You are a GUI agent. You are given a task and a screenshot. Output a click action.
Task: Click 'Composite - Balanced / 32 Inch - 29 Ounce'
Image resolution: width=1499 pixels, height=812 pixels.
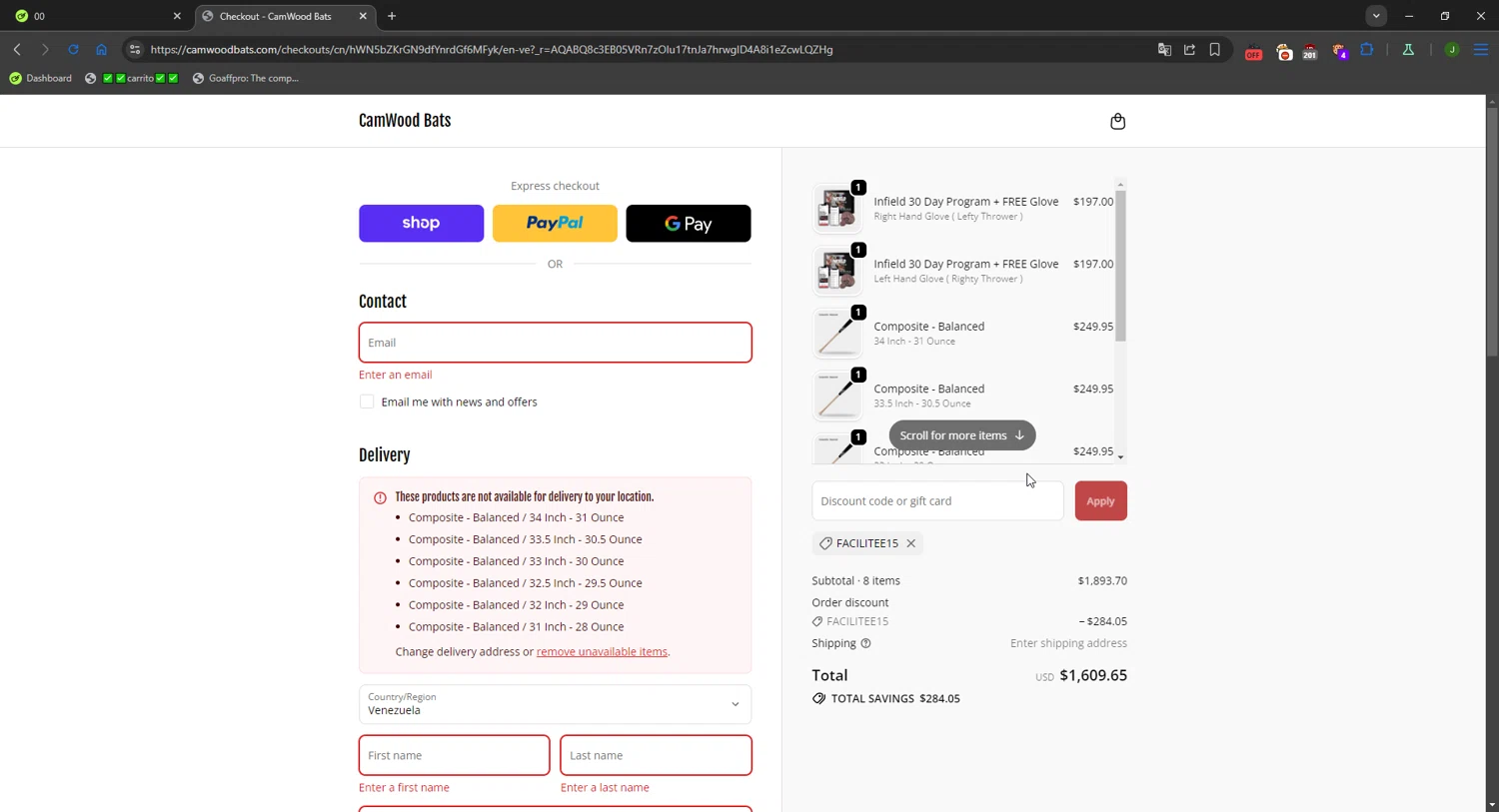coord(516,604)
